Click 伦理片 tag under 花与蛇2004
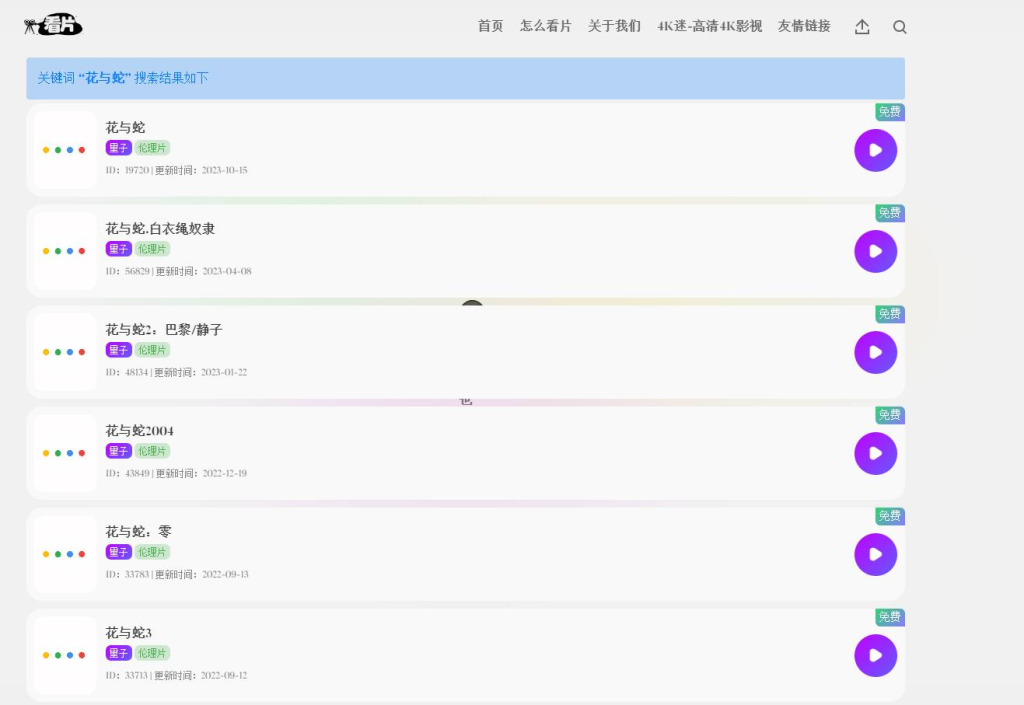The height and width of the screenshot is (705, 1024). [x=152, y=451]
